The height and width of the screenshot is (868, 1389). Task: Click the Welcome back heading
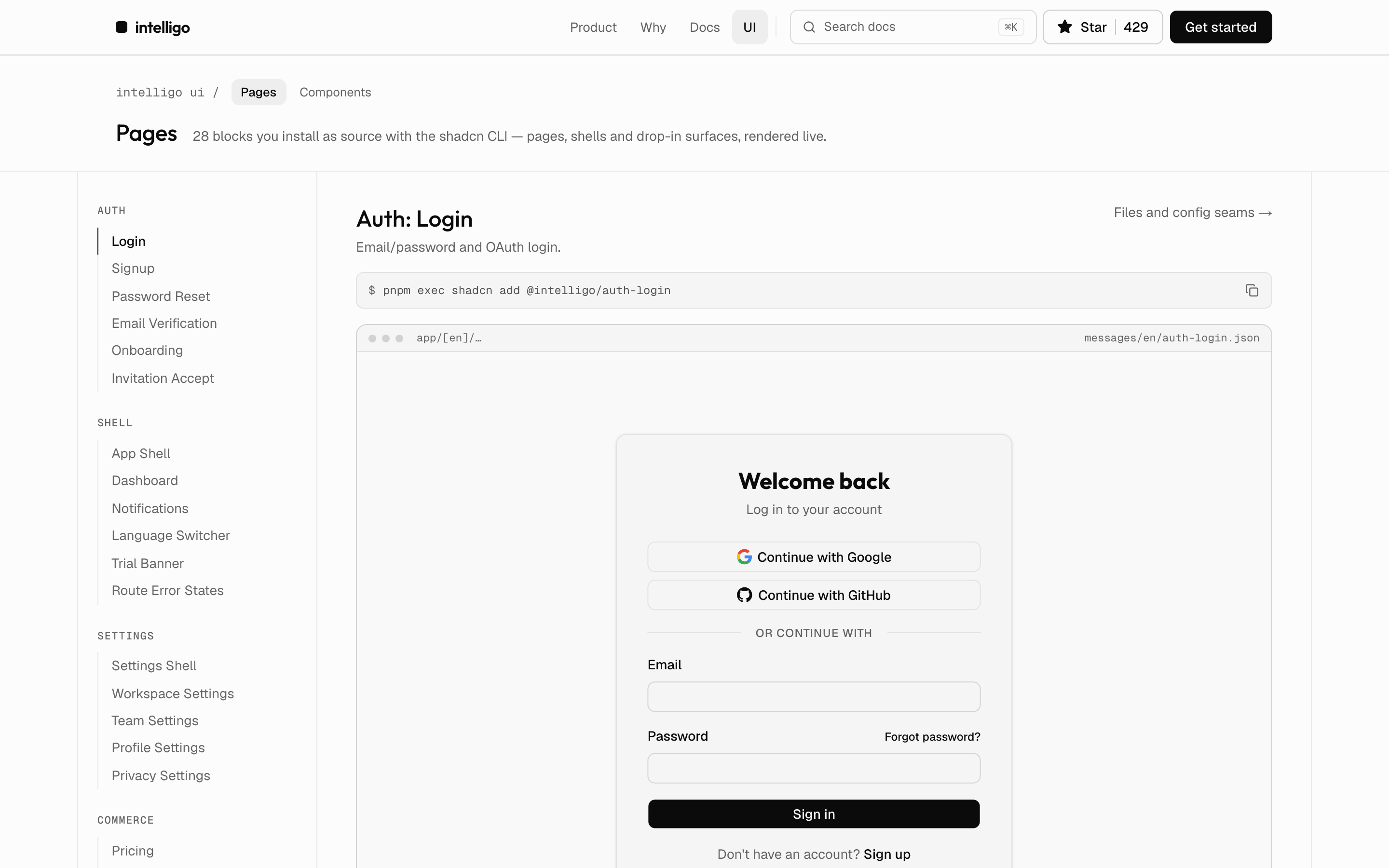tap(813, 481)
